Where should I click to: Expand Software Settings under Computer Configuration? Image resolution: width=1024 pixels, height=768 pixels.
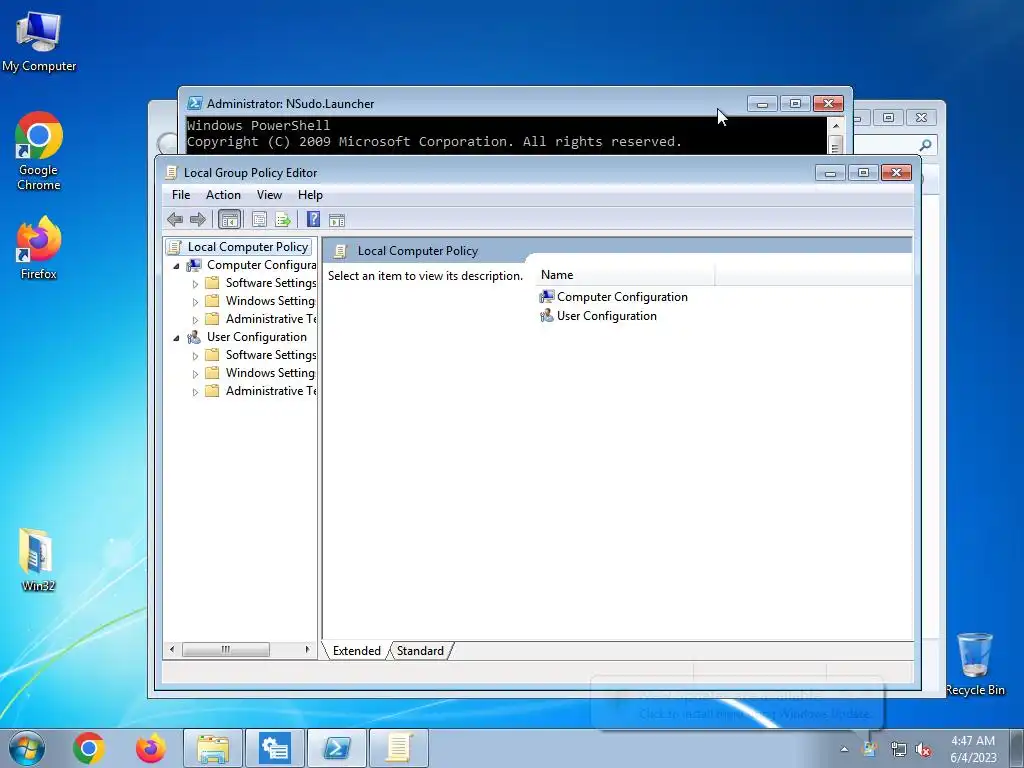pyautogui.click(x=195, y=284)
